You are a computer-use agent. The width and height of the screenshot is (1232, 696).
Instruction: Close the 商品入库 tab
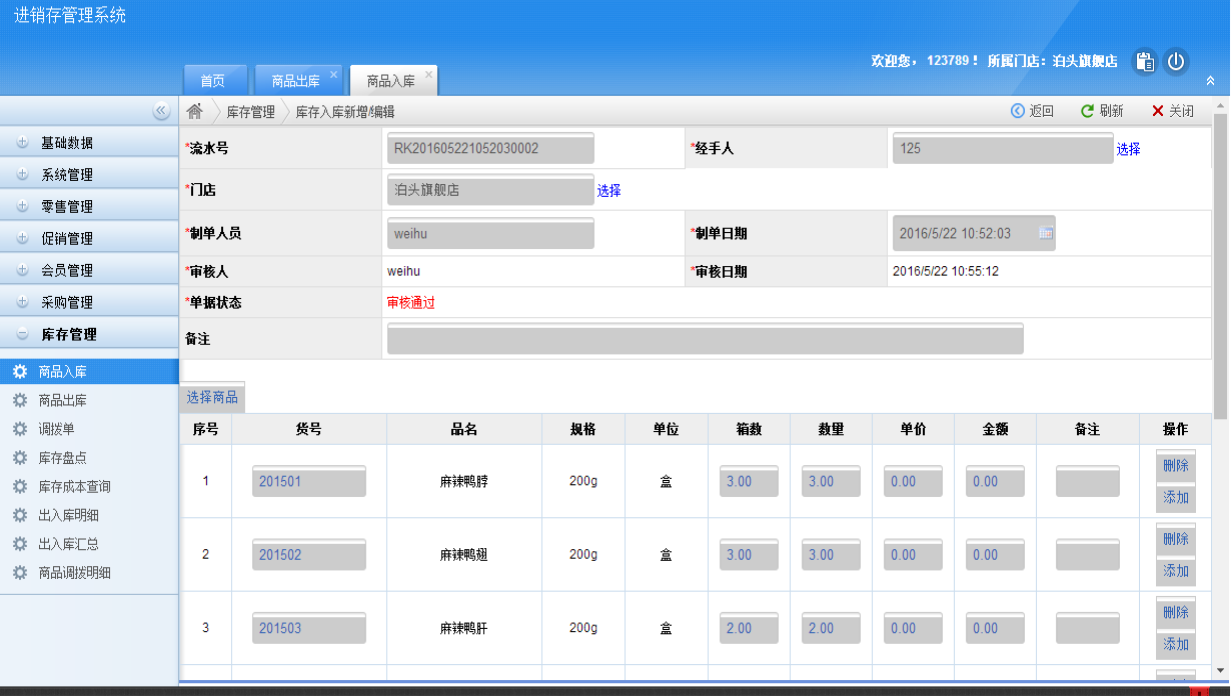(429, 74)
